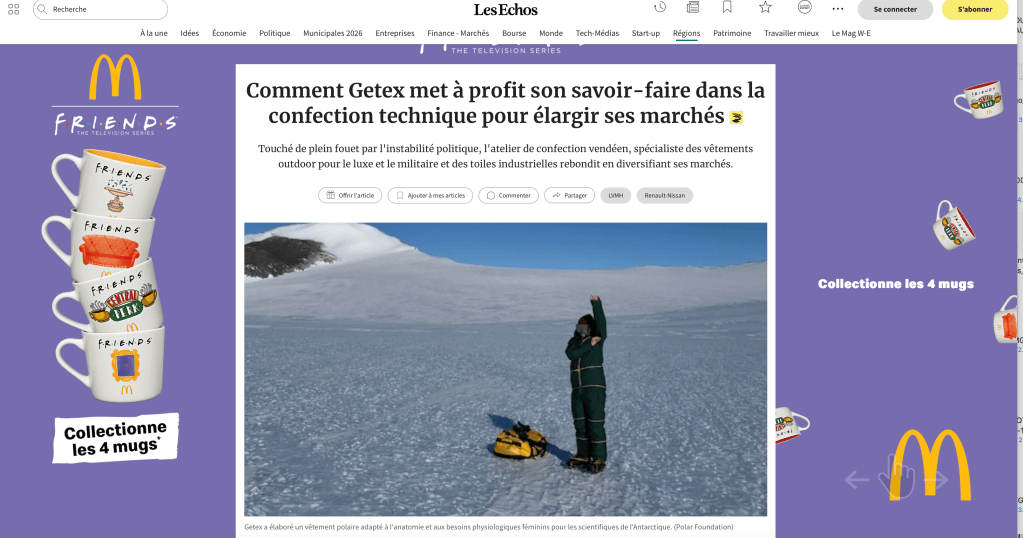Open the grid menu icon
This screenshot has width=1023, height=538.
pos(14,9)
